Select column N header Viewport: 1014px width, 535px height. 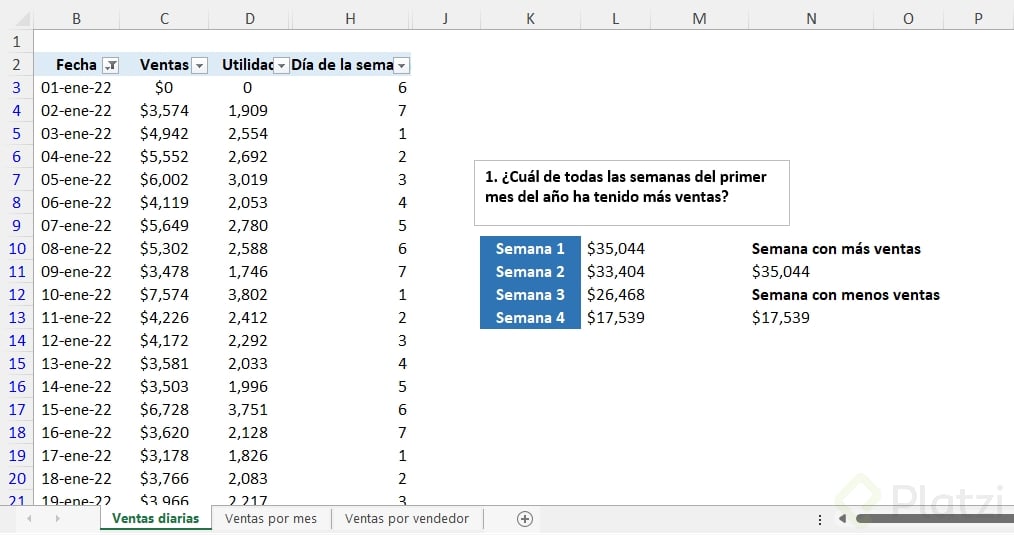[x=811, y=19]
